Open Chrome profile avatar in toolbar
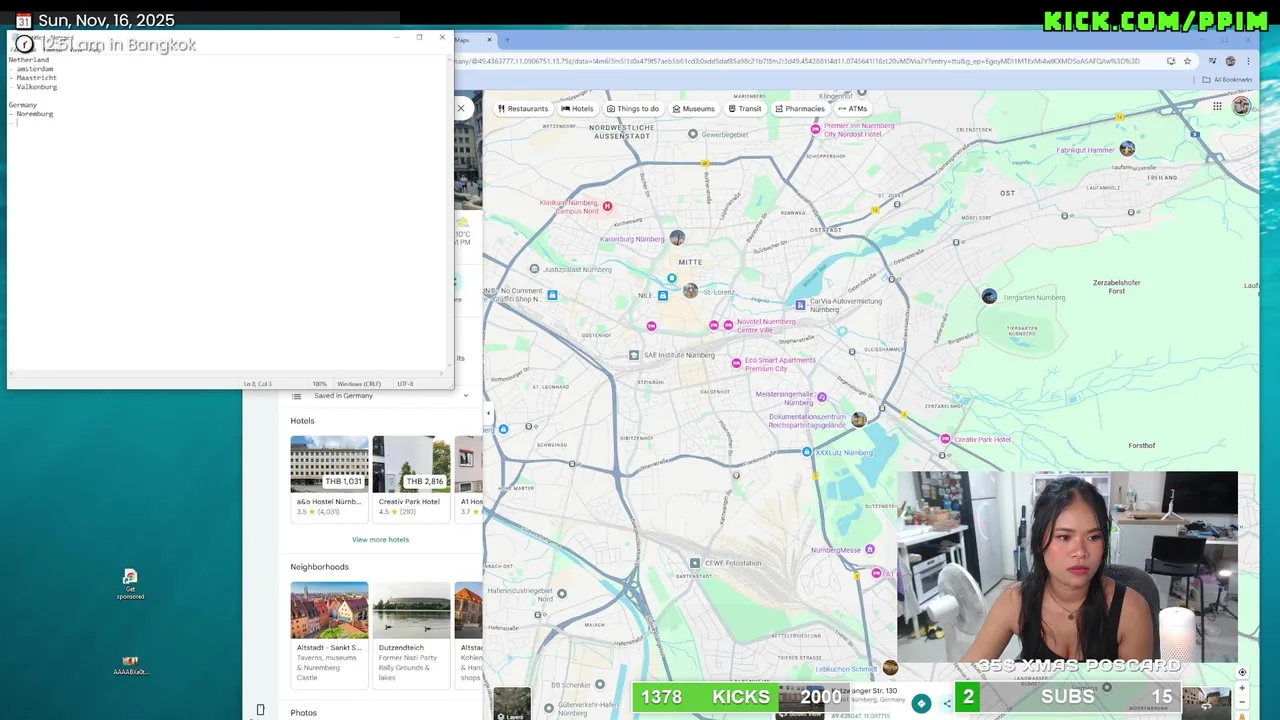The height and width of the screenshot is (720, 1280). tap(1231, 61)
